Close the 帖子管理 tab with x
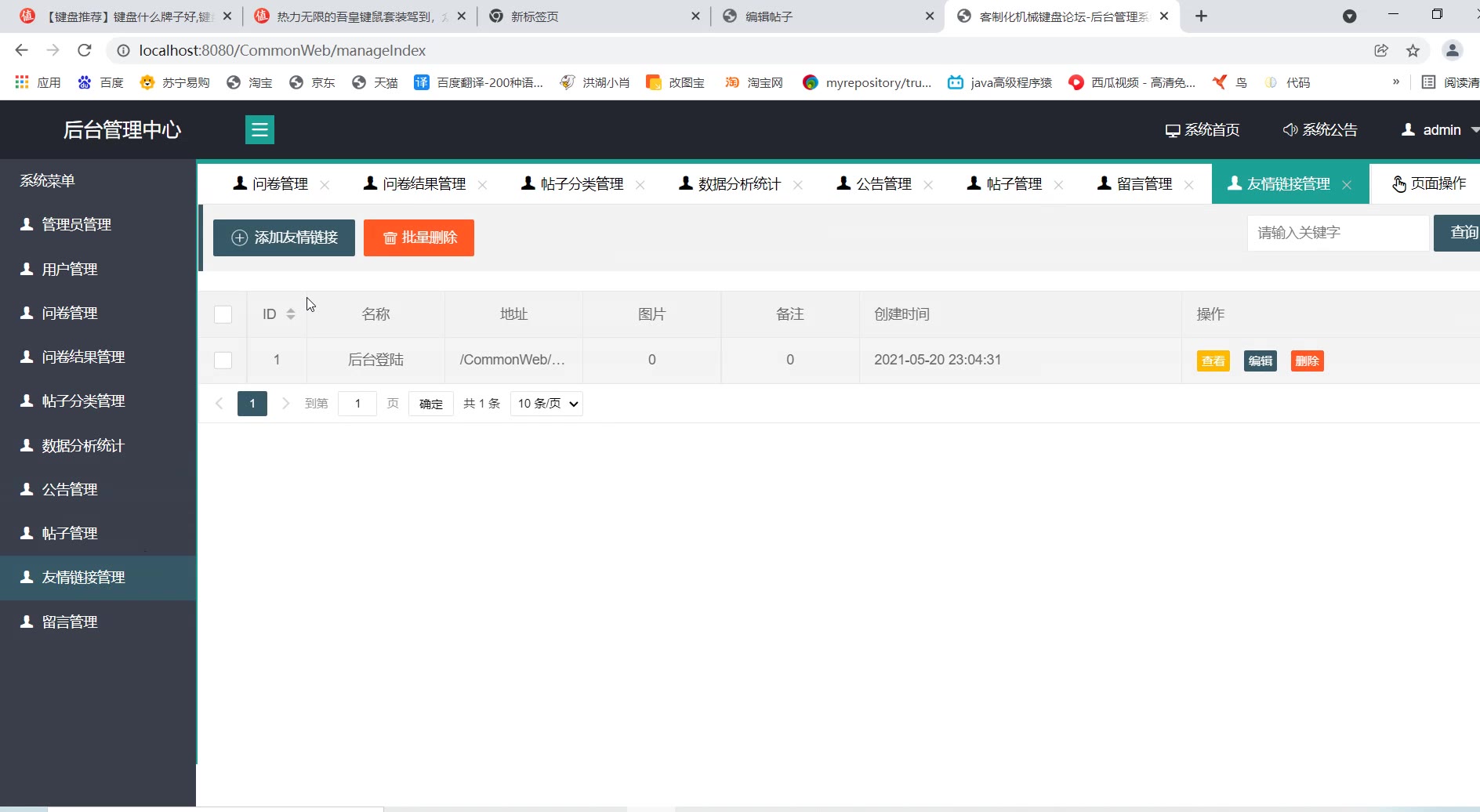The width and height of the screenshot is (1480, 812). [x=1058, y=185]
